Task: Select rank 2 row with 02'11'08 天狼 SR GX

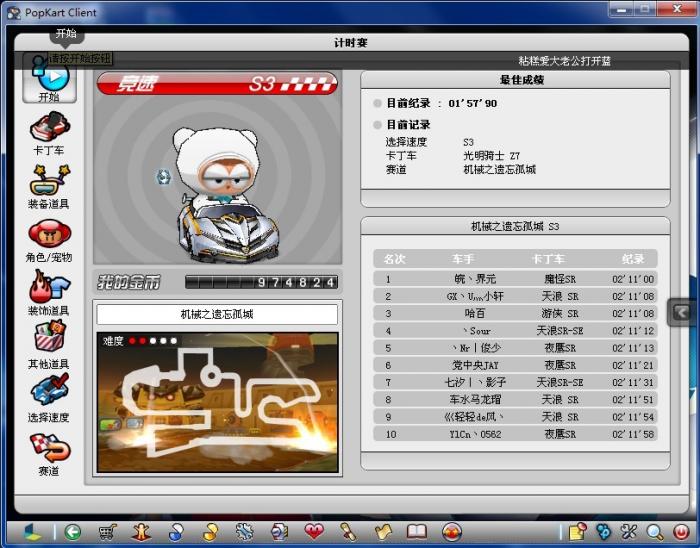Action: click(515, 296)
